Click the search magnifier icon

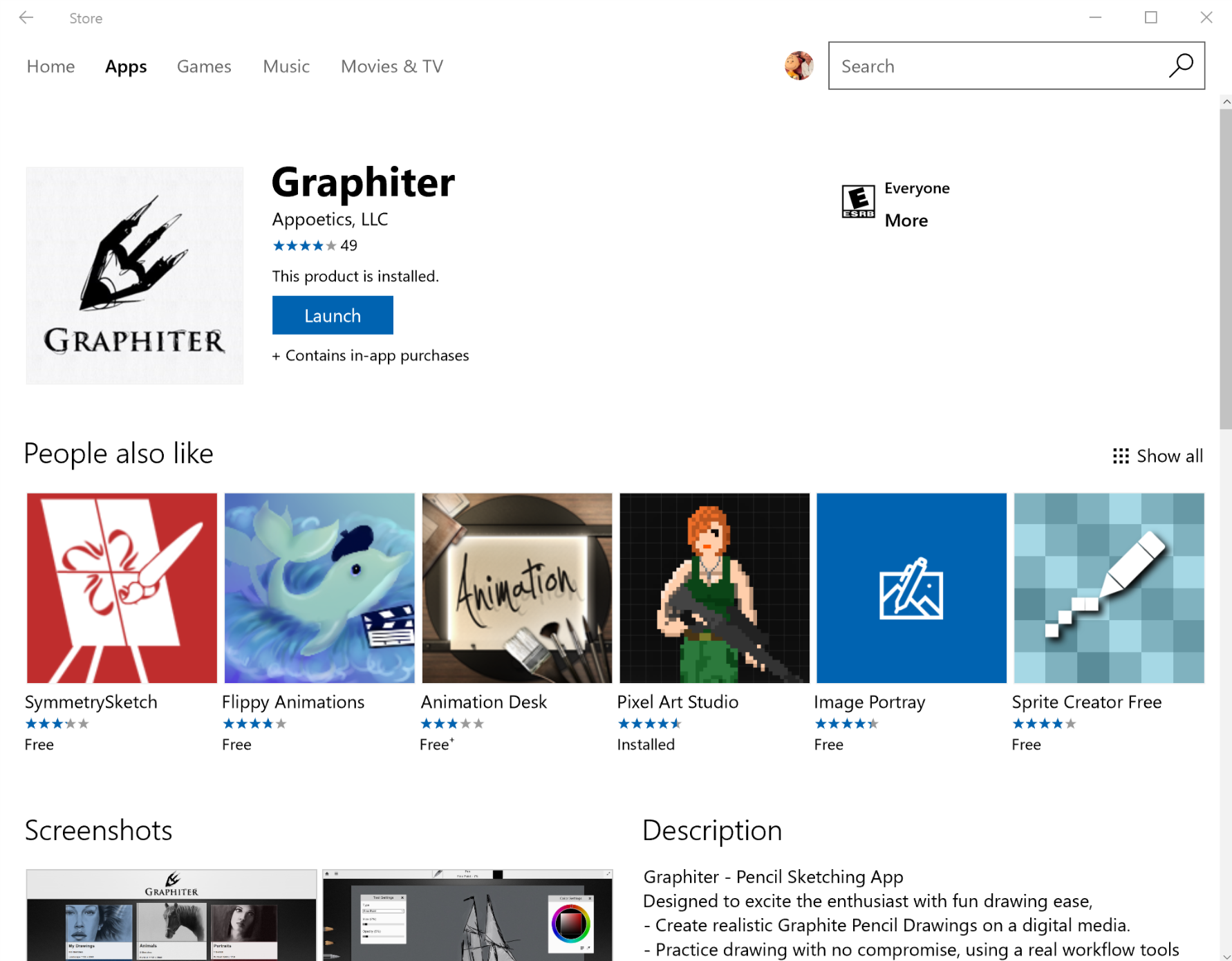(1181, 66)
